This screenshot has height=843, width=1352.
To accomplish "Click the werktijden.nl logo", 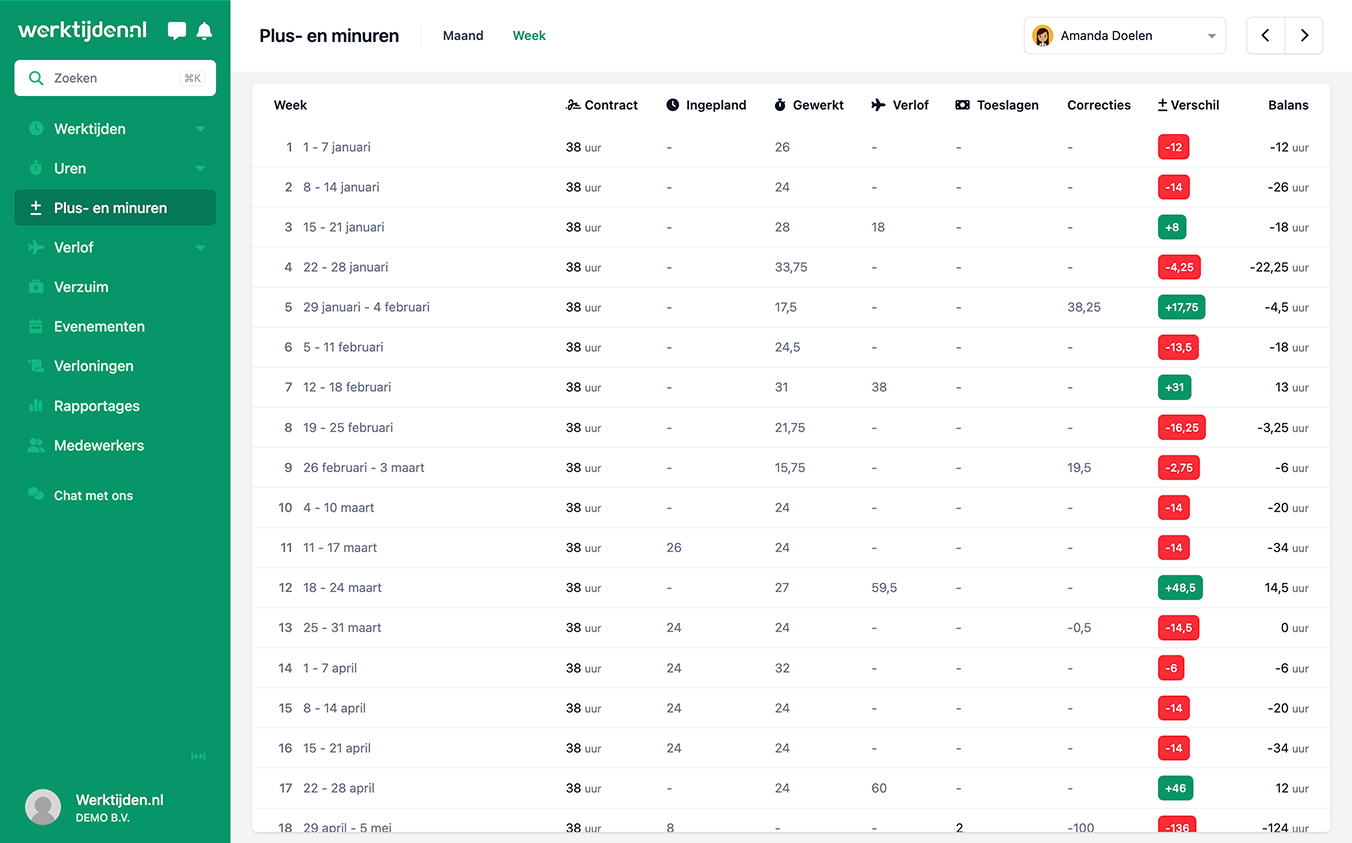I will 83,31.
